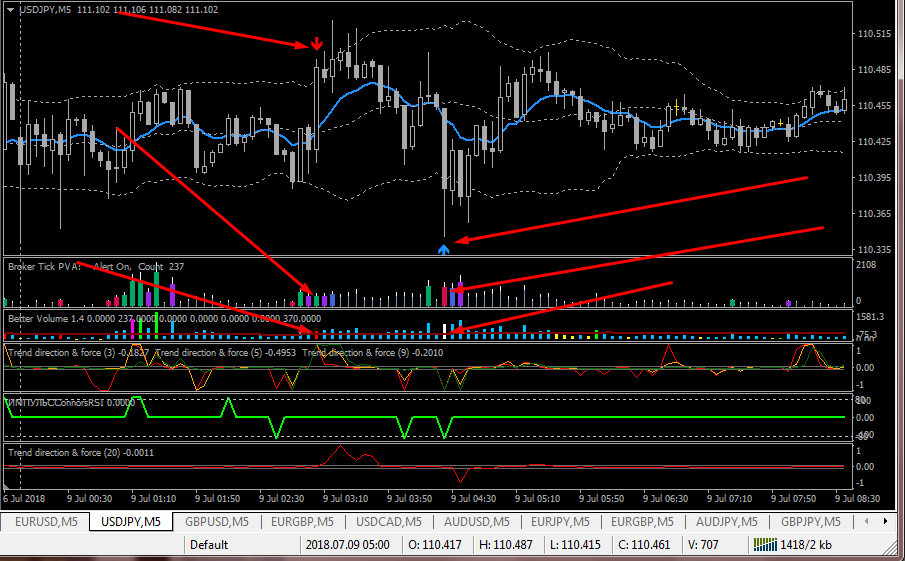This screenshot has height=561, width=905.
Task: Go to the EURJPY,M5 chart tab
Action: 560,522
